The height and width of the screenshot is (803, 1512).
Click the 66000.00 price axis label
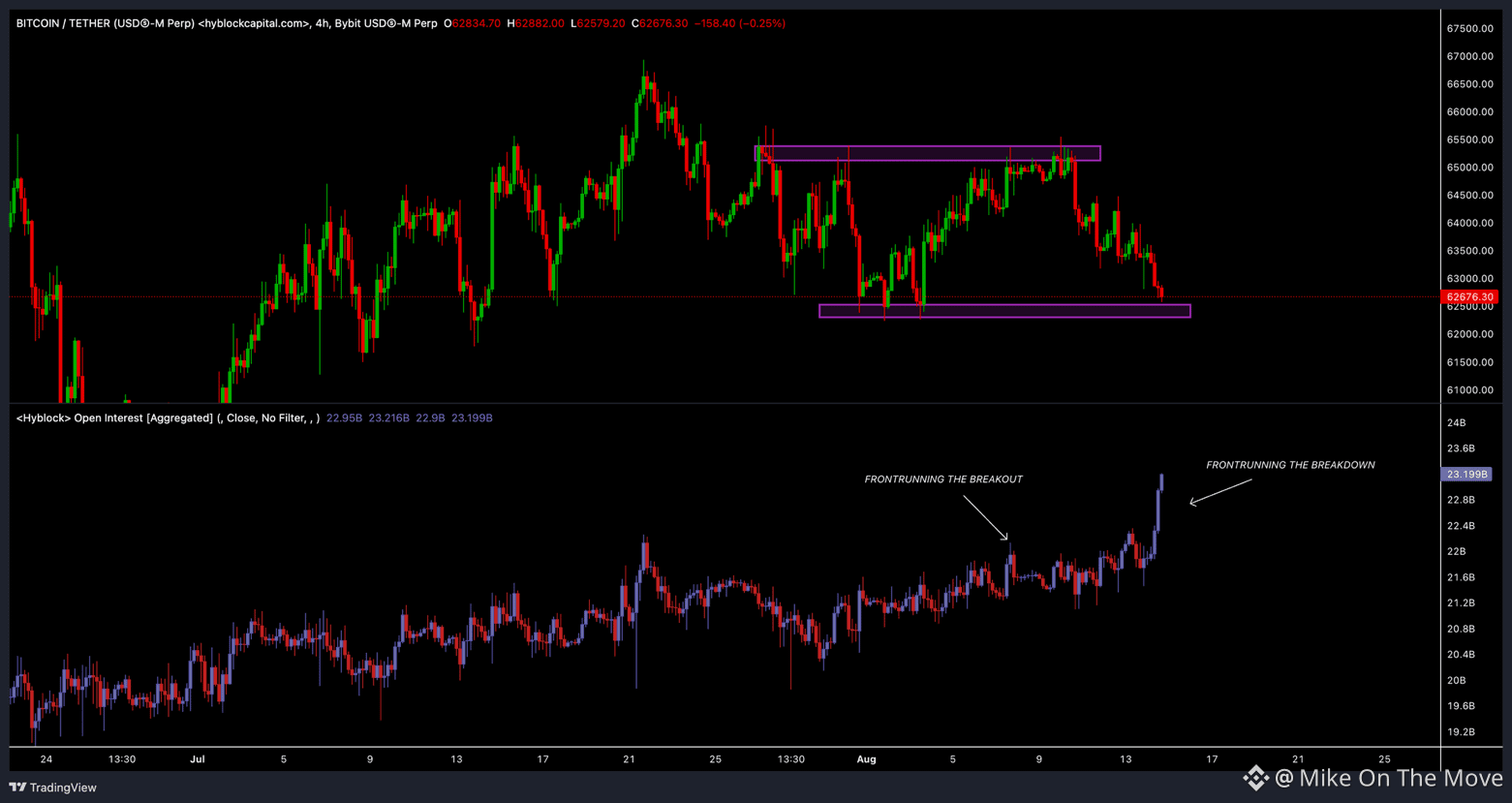pyautogui.click(x=1469, y=112)
